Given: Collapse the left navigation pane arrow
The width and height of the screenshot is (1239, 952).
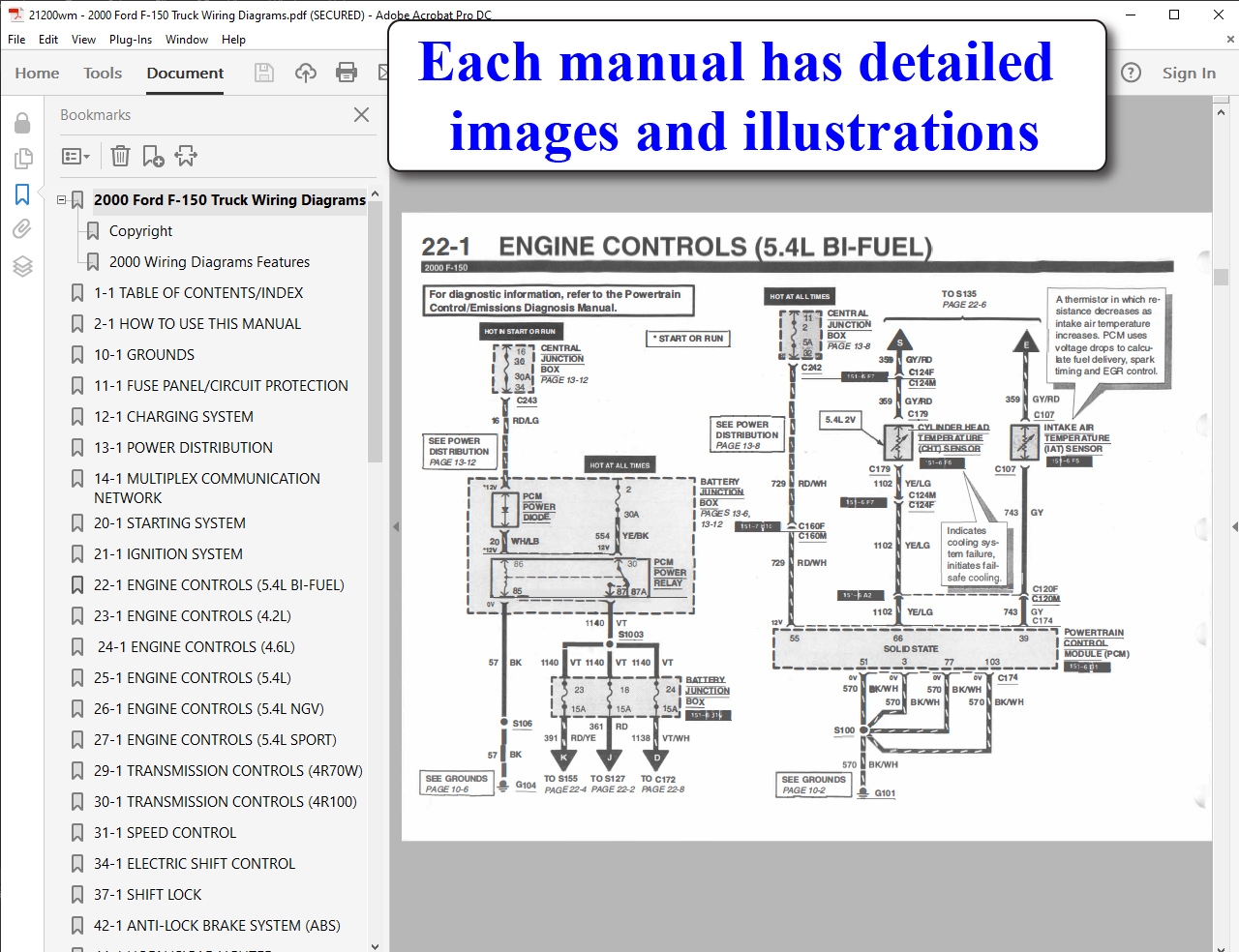Looking at the screenshot, I should 395,527.
